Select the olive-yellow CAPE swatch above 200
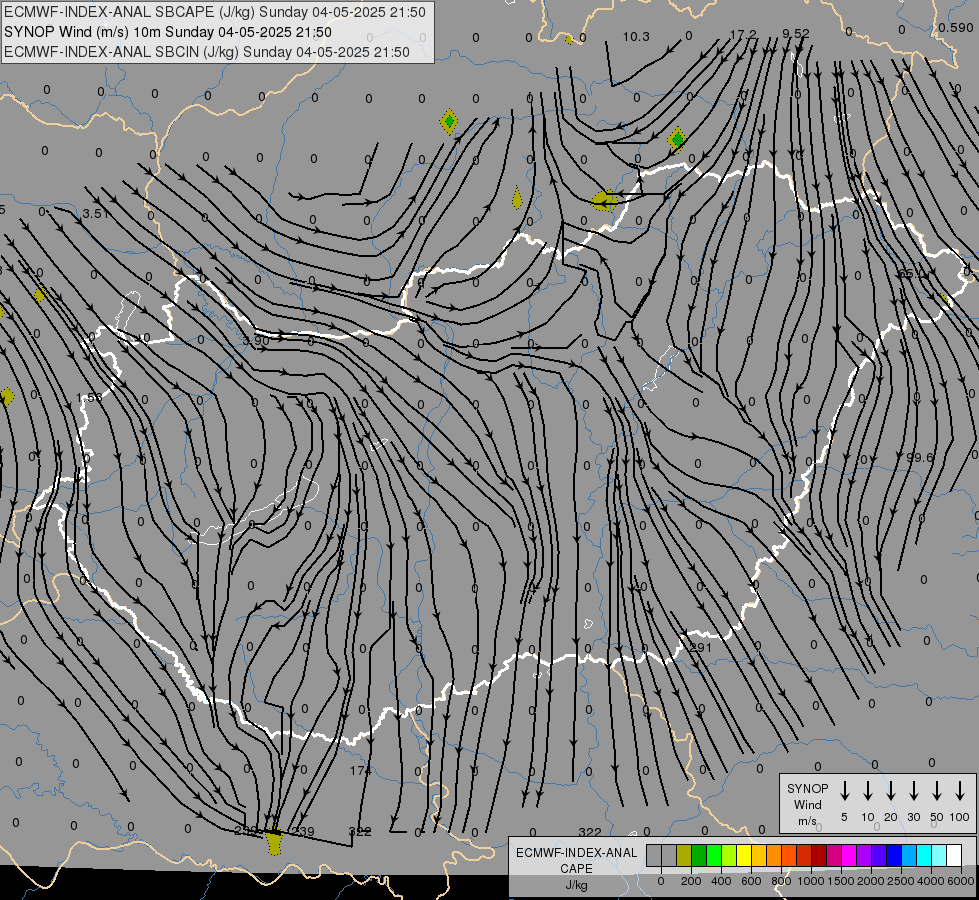The height and width of the screenshot is (900, 979). tap(684, 856)
